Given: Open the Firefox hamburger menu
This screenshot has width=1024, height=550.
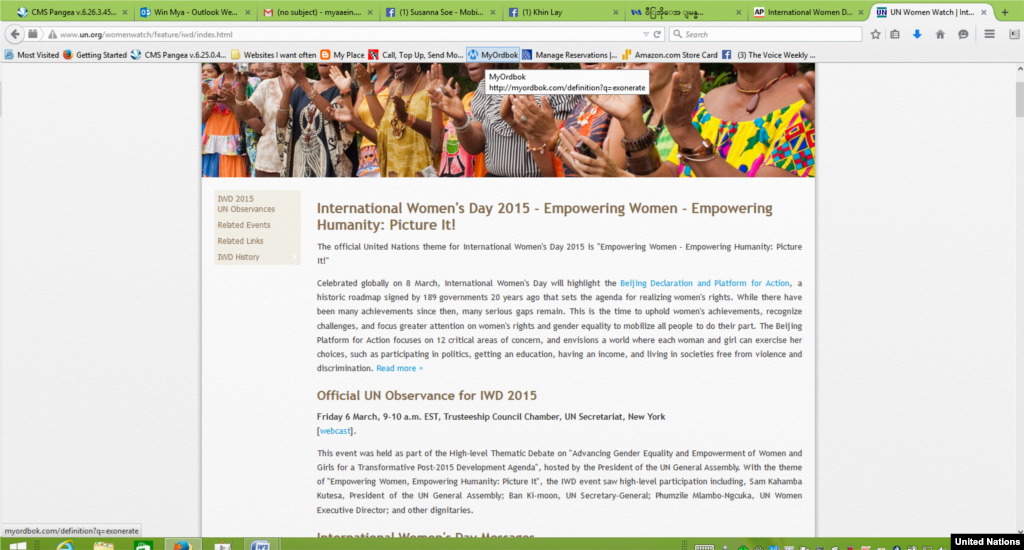Looking at the screenshot, I should [989, 34].
